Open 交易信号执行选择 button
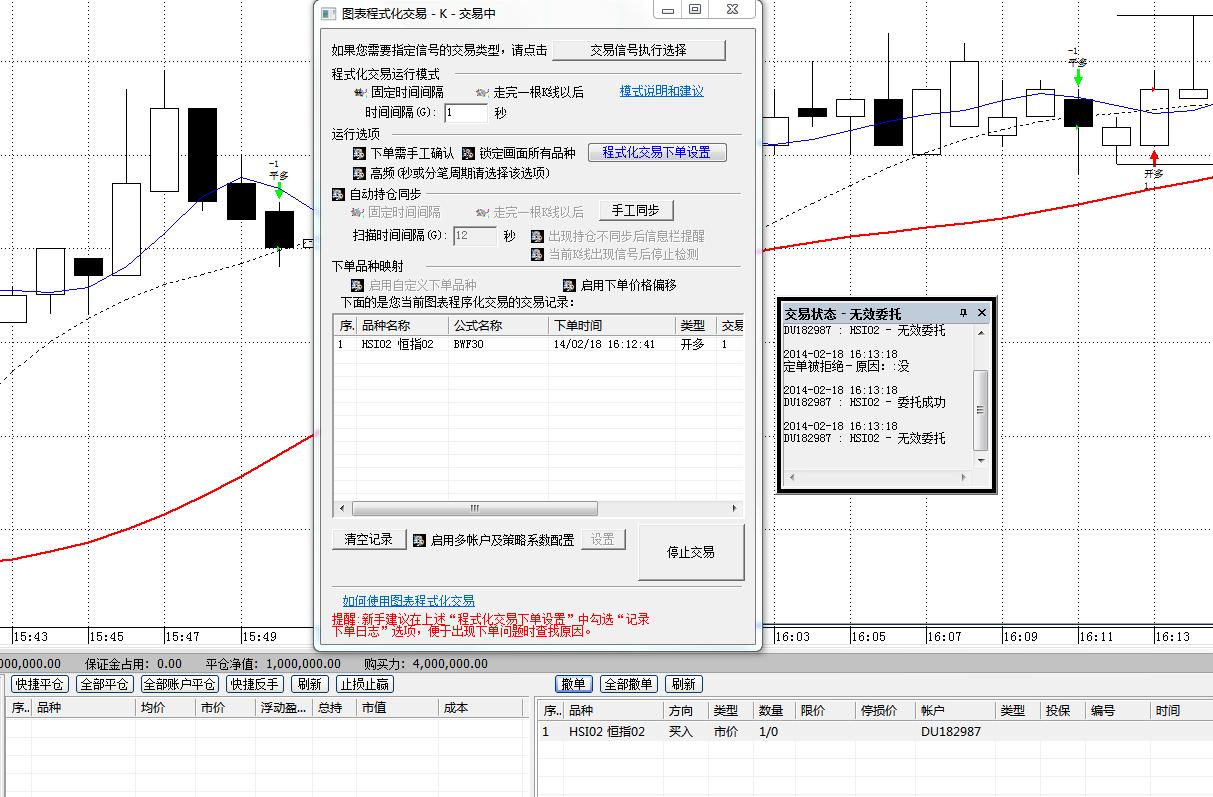This screenshot has height=797, width=1213. point(638,50)
